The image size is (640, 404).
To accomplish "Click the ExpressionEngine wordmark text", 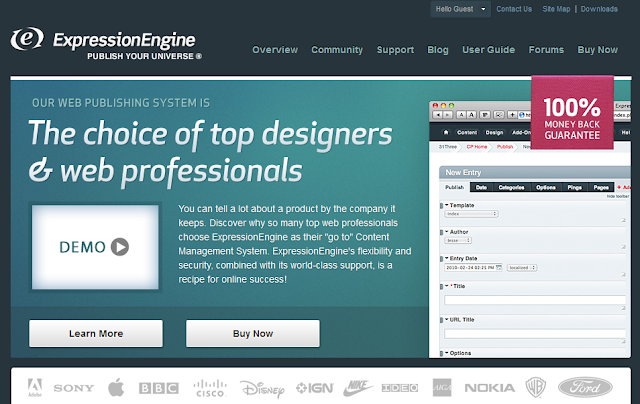I will coord(124,40).
